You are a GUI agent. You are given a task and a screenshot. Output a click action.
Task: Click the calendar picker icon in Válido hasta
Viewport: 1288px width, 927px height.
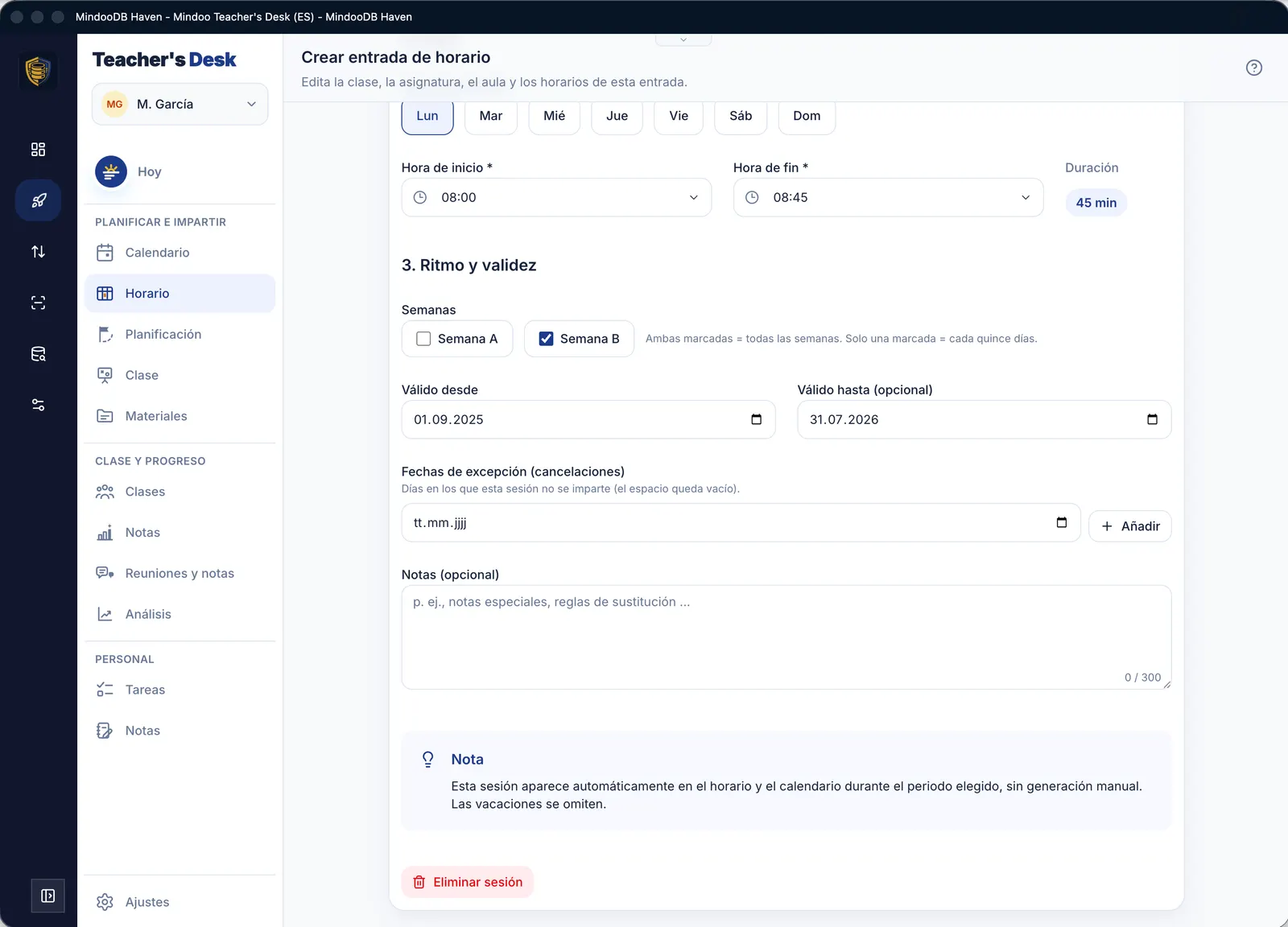pyautogui.click(x=1152, y=419)
